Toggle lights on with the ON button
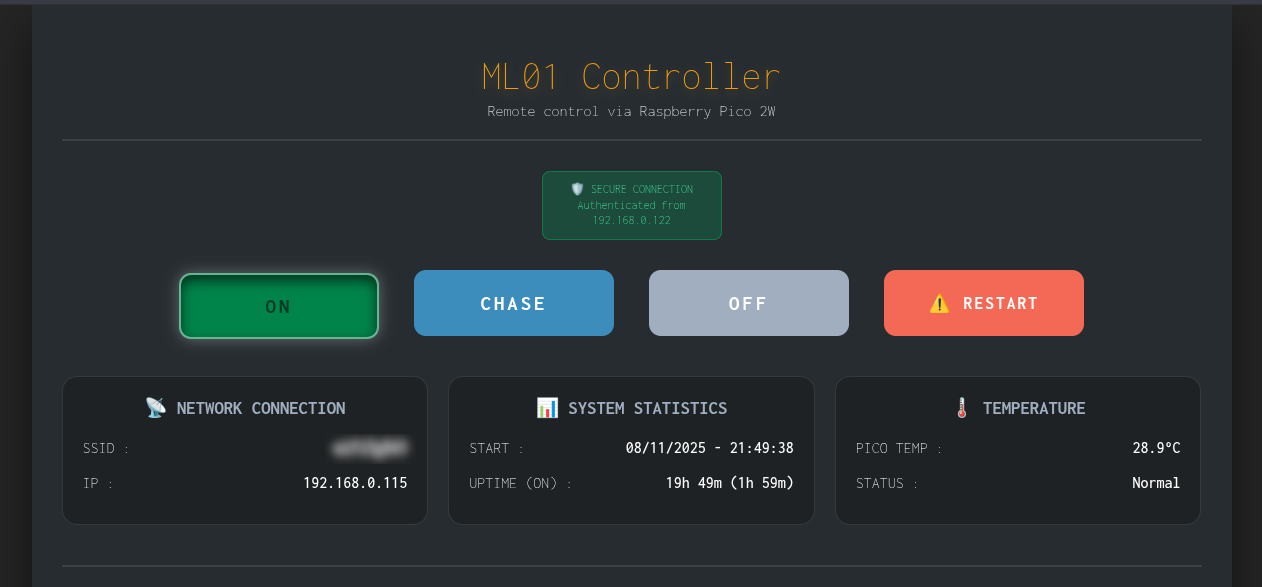 click(x=278, y=306)
